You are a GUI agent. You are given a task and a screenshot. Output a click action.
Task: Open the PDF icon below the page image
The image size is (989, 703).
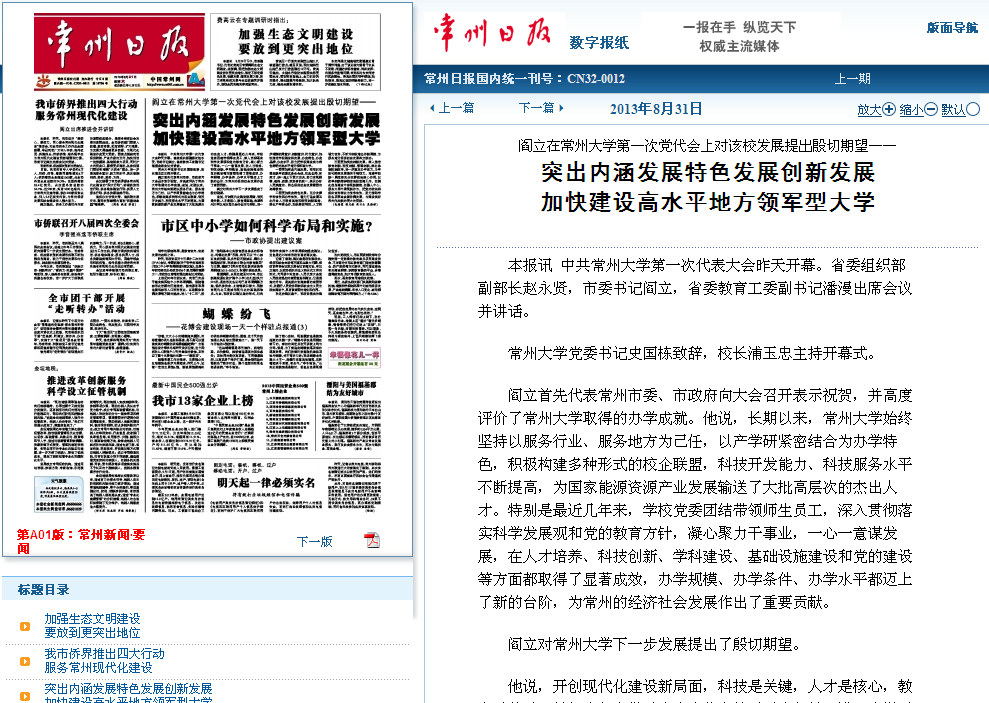372,540
